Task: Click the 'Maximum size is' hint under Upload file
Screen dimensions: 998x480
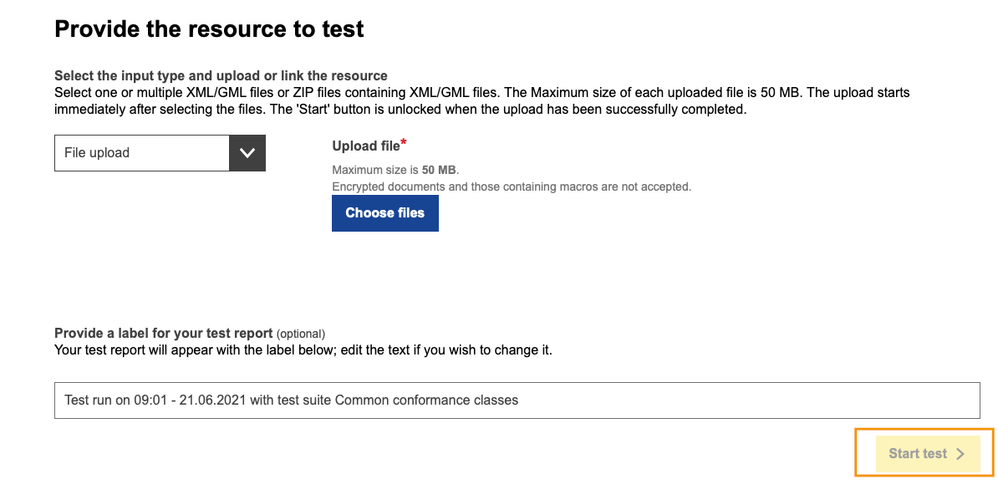Action: click(375, 170)
